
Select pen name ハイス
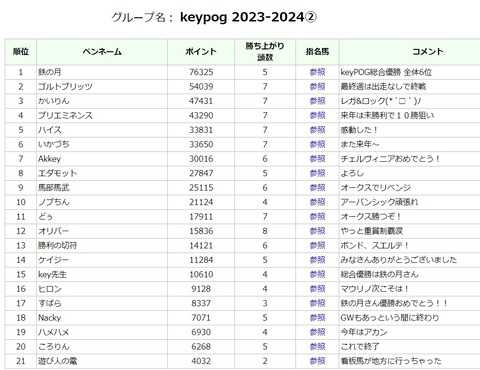coord(50,130)
